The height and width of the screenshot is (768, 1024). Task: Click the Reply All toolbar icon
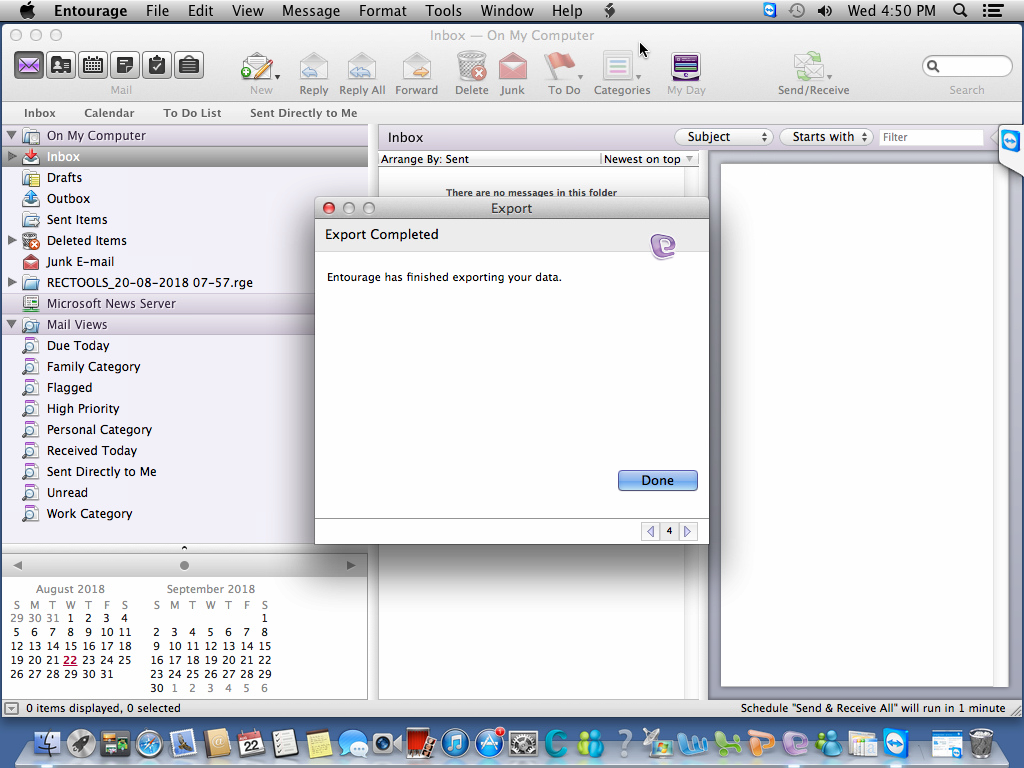(x=362, y=66)
